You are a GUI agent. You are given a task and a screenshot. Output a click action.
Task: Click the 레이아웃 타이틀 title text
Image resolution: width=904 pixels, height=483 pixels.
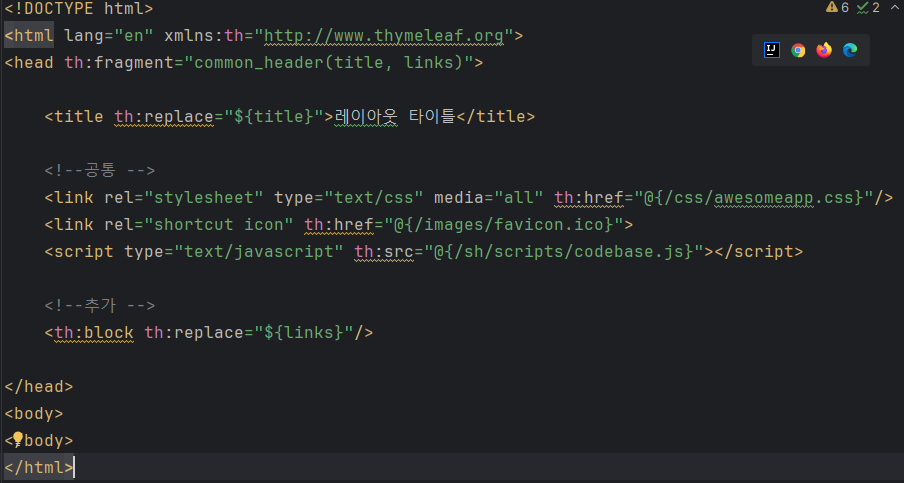395,116
